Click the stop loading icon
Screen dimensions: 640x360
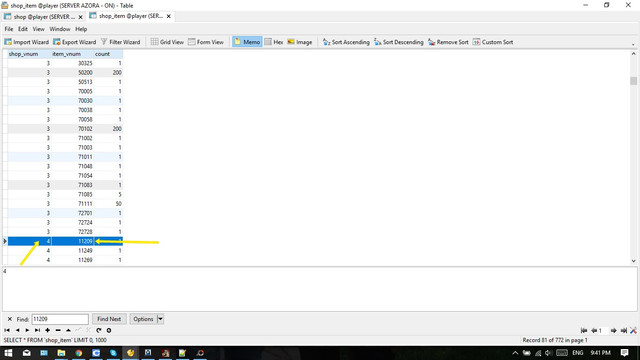pos(109,330)
